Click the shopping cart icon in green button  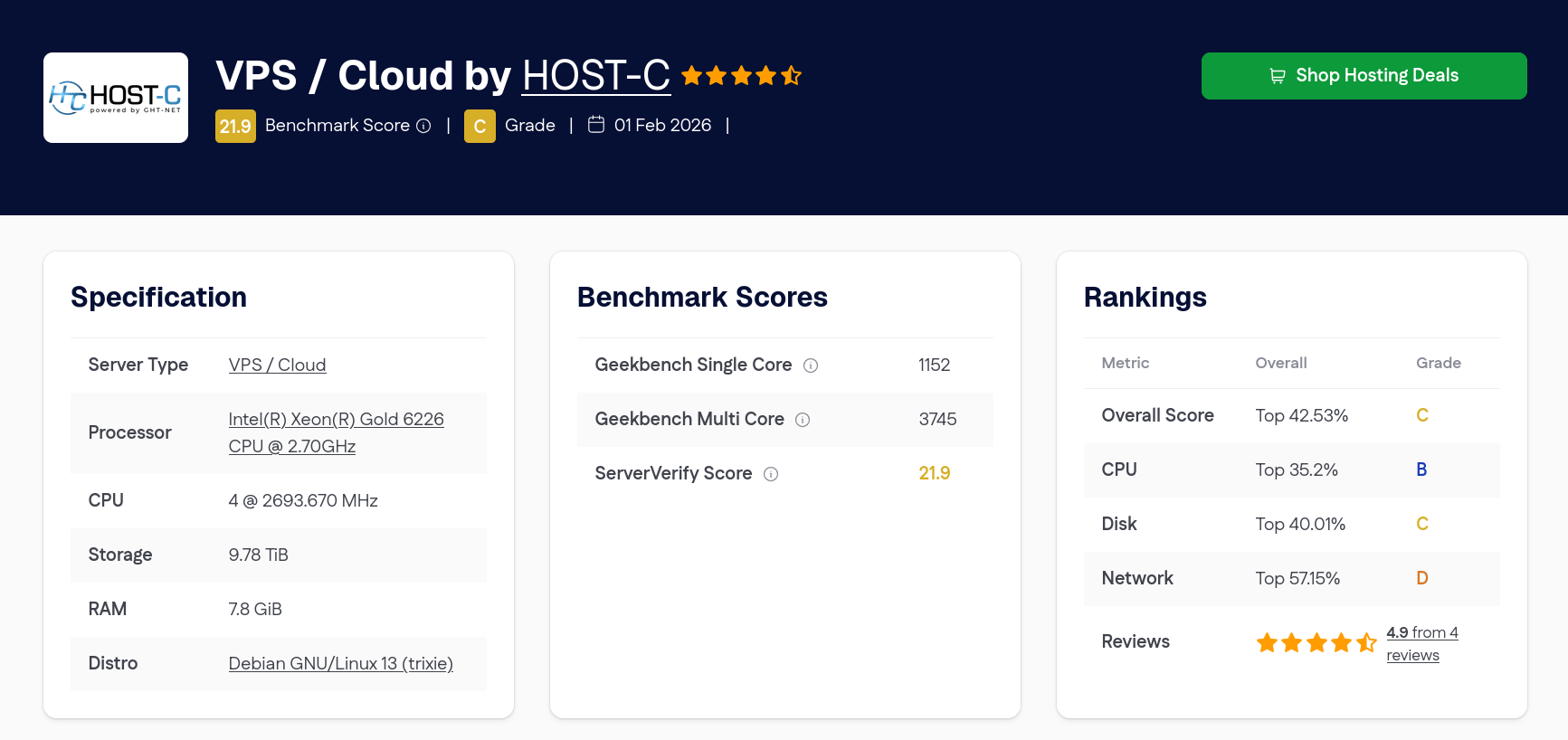[1278, 76]
